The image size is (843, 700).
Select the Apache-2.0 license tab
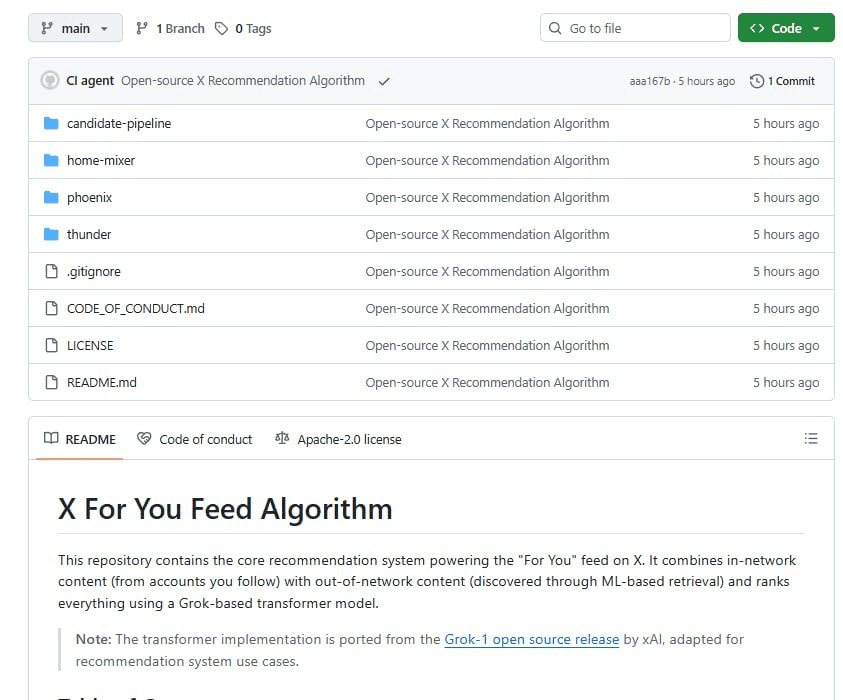click(338, 439)
